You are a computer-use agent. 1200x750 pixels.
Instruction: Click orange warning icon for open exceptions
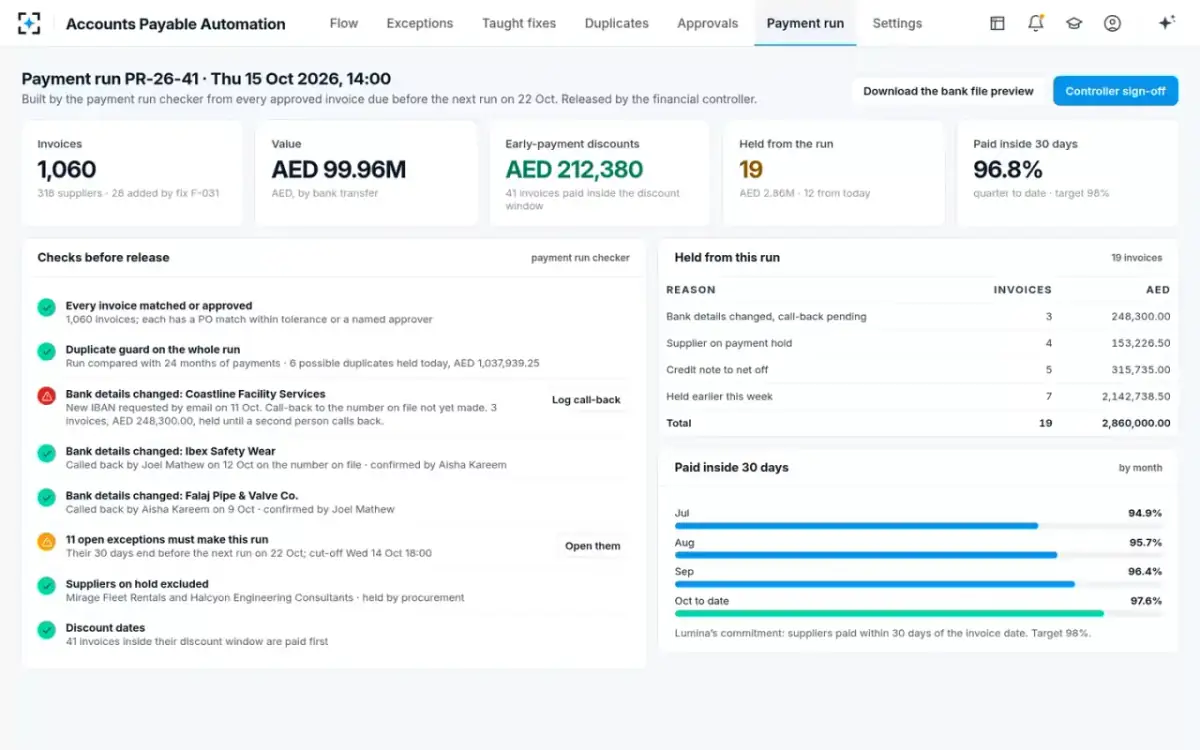[x=46, y=542]
